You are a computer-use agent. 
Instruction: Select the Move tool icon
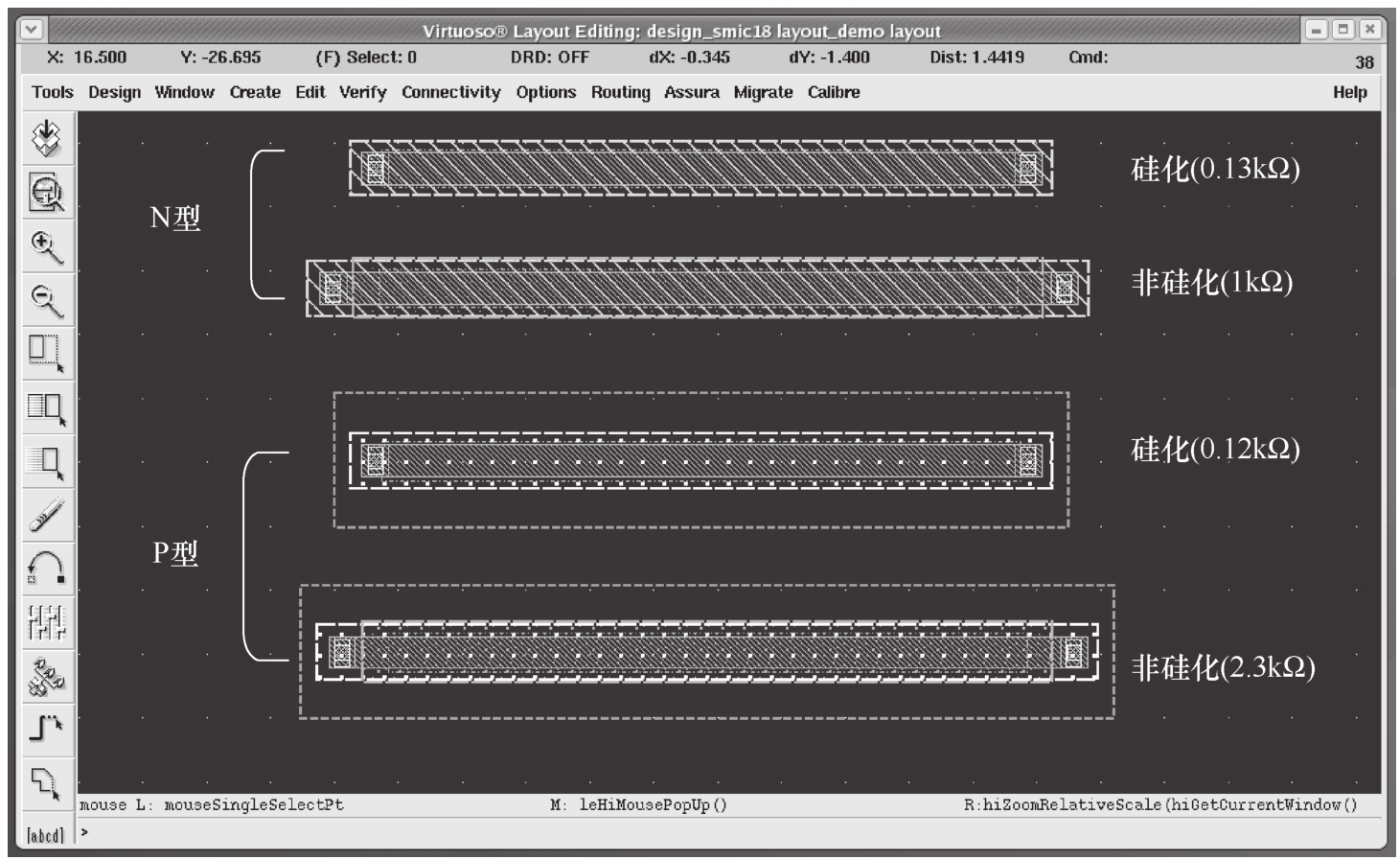[x=46, y=461]
